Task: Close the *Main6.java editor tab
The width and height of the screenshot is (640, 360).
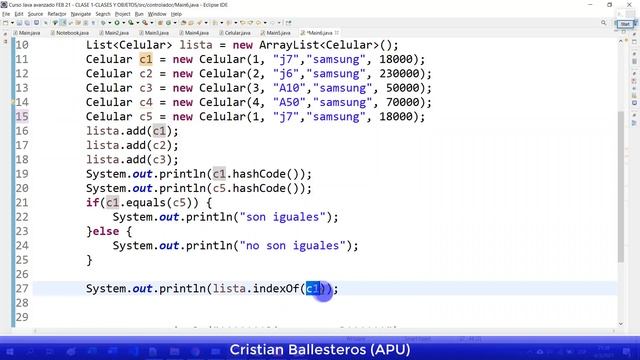Action: tap(337, 33)
